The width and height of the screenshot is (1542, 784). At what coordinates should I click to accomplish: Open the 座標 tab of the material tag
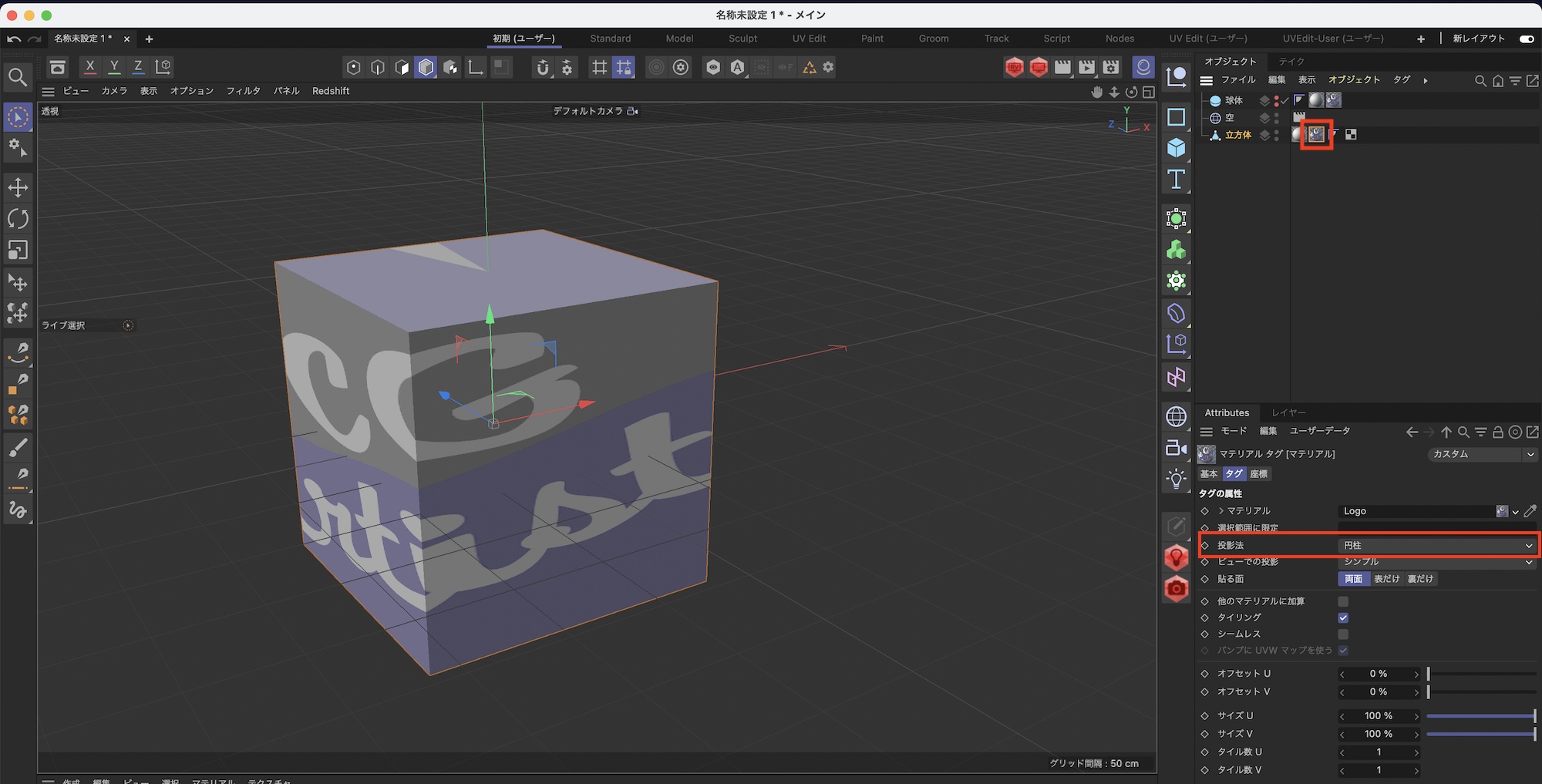[x=1259, y=474]
